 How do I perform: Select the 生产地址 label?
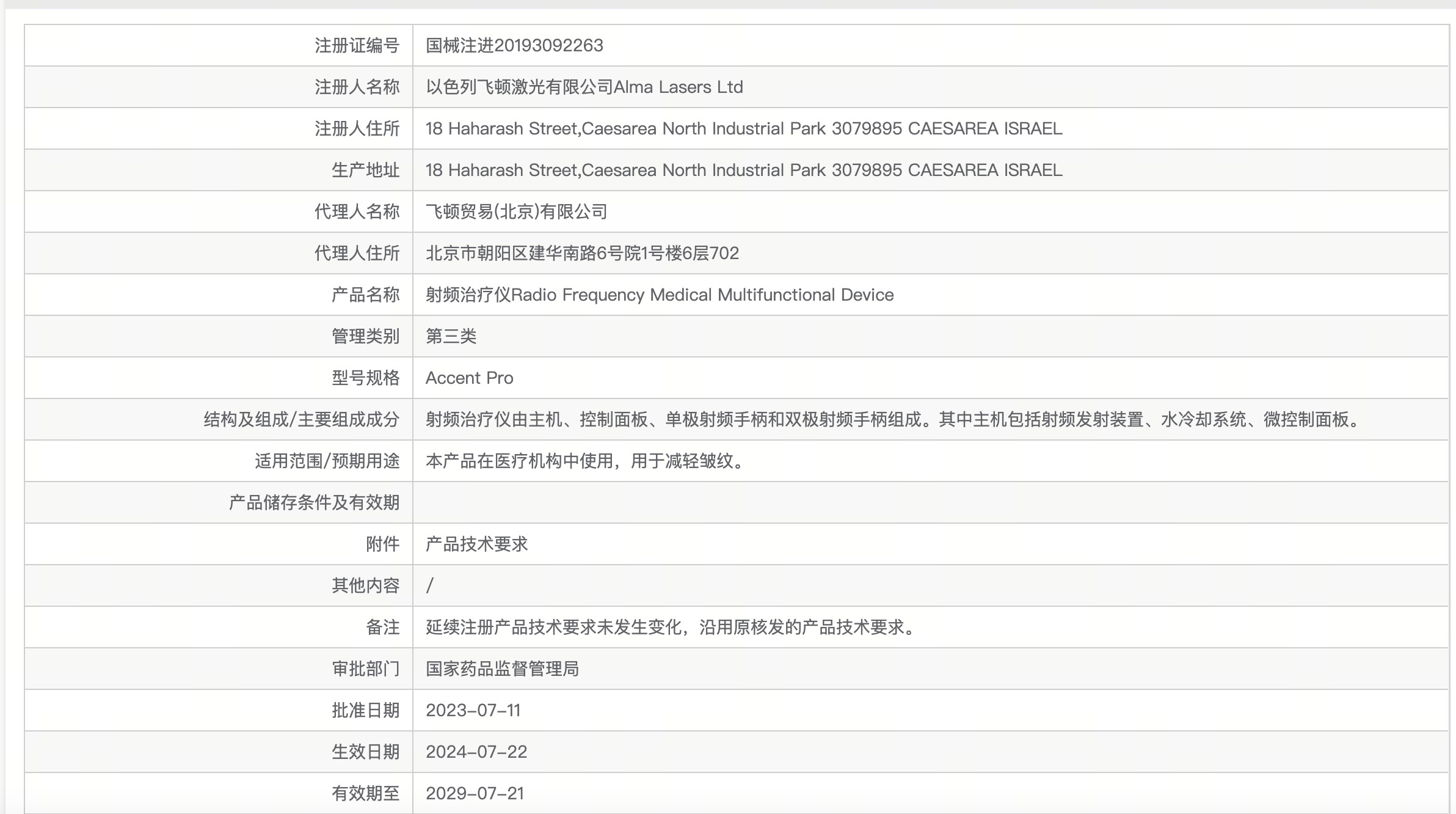(x=365, y=170)
